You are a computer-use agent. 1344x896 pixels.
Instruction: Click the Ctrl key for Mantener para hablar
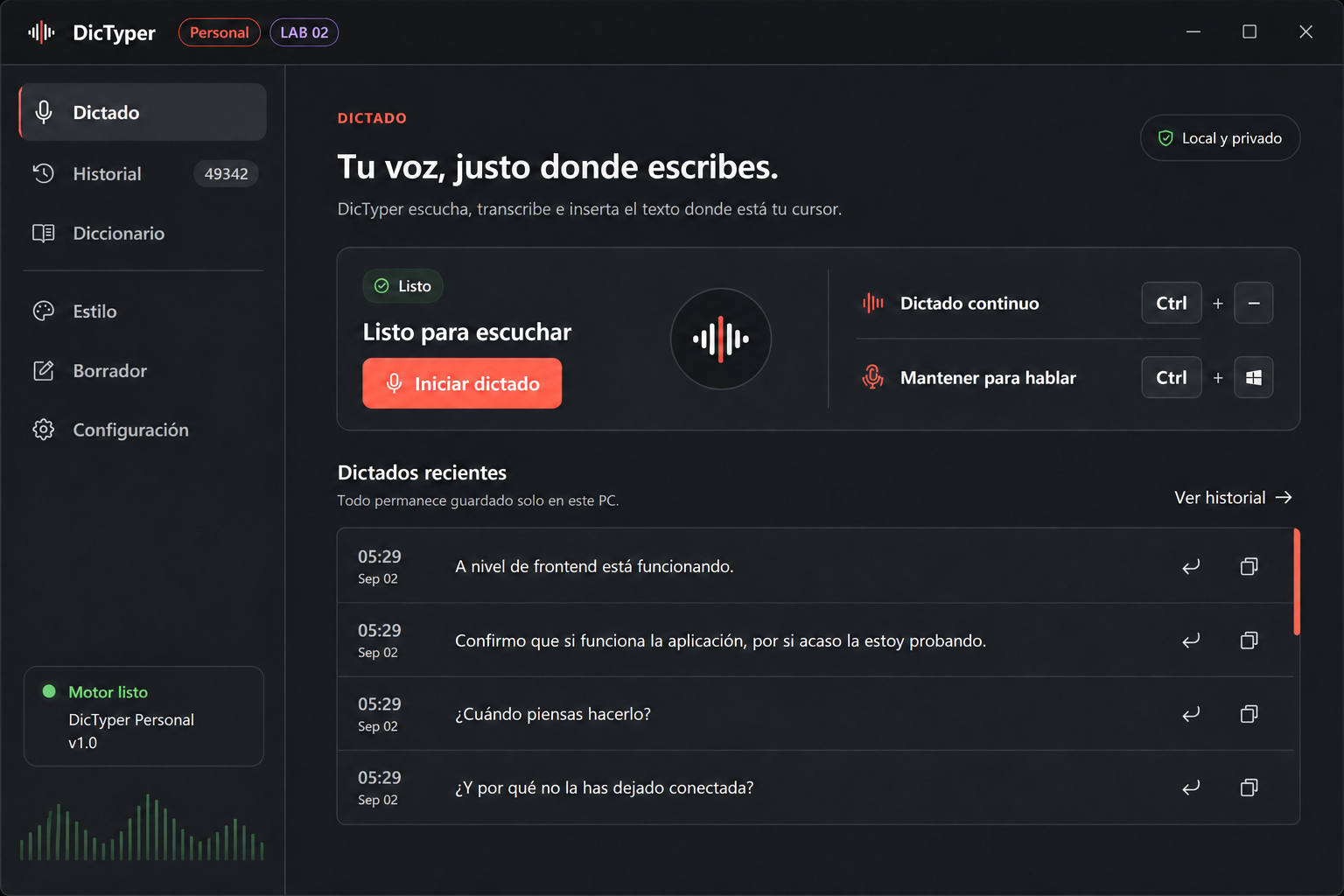point(1172,377)
